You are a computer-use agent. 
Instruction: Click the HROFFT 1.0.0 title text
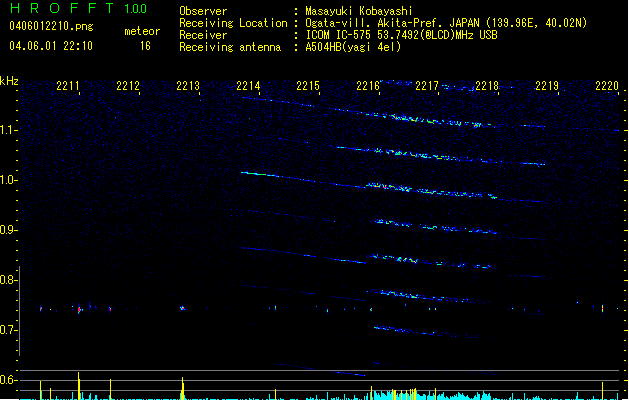[x=79, y=8]
